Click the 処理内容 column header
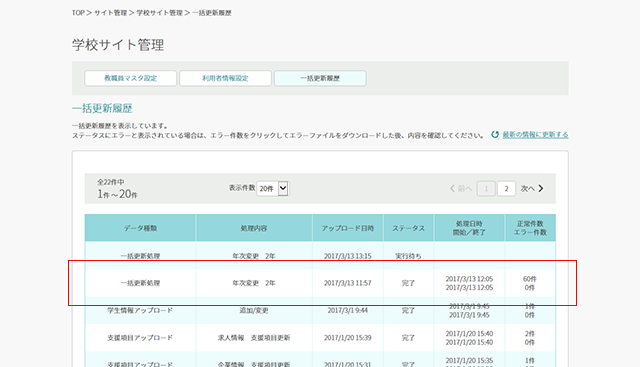This screenshot has height=367, width=640. pyautogui.click(x=254, y=228)
